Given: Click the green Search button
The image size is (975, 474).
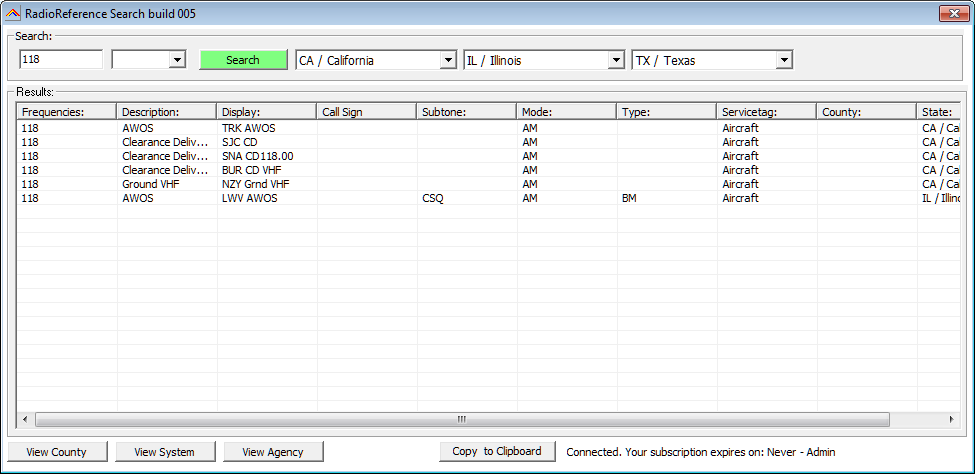Looking at the screenshot, I should (243, 60).
